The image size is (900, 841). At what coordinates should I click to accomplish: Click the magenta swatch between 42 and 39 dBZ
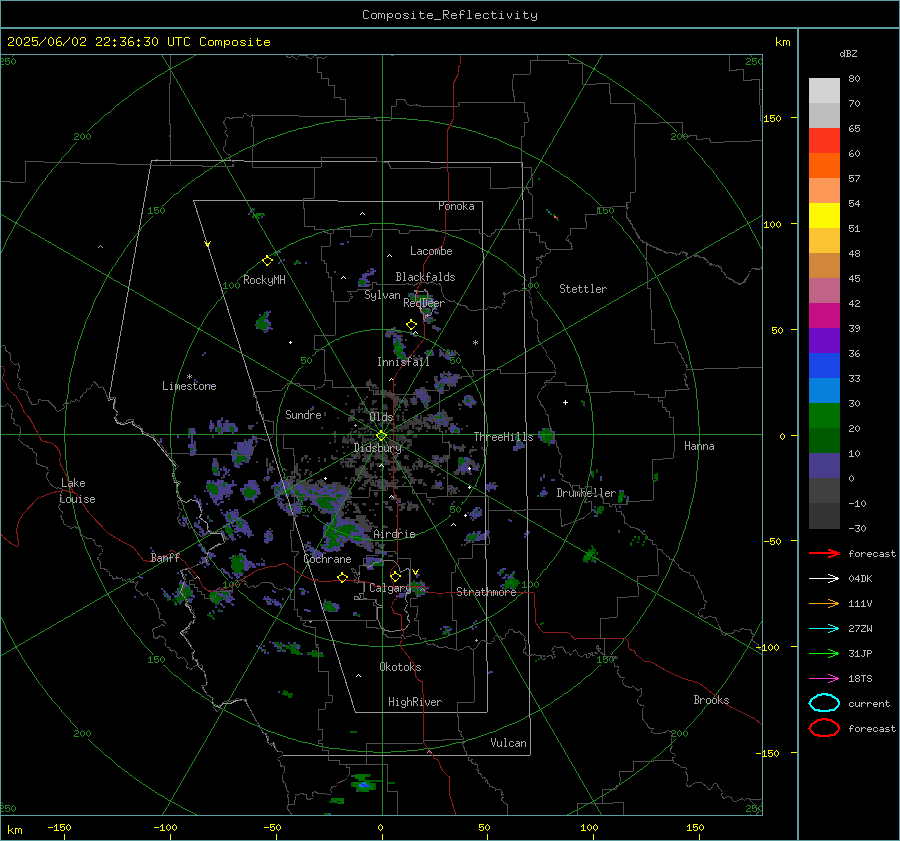[824, 316]
